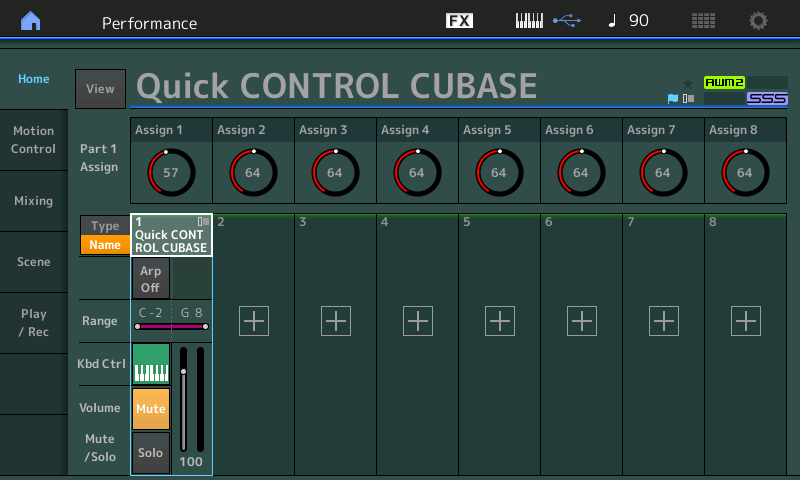Adjust the Part 1 volume fader
The height and width of the screenshot is (480, 800).
[183, 372]
